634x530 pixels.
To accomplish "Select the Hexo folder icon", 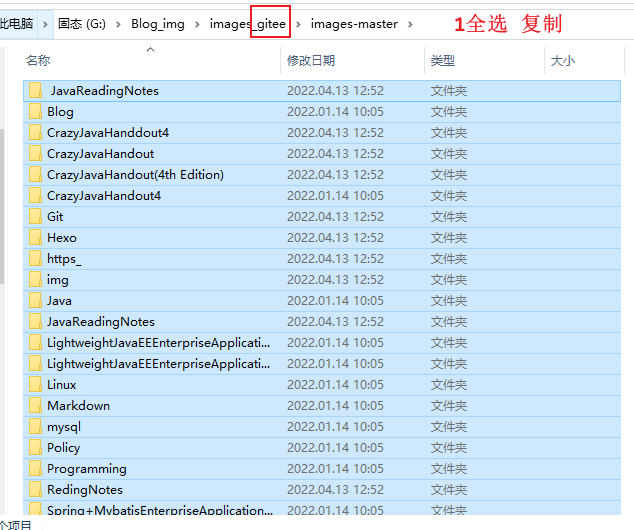I will pyautogui.click(x=35, y=238).
